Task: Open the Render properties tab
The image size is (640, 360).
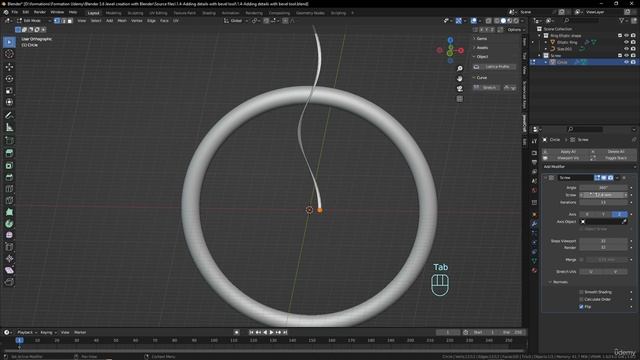Action: [534, 153]
